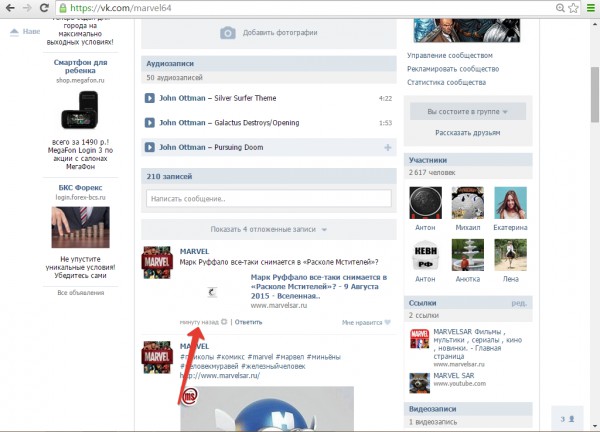Click the www.marvelsar.ru text under article
This screenshot has width=600, height=432.
pyautogui.click(x=279, y=305)
